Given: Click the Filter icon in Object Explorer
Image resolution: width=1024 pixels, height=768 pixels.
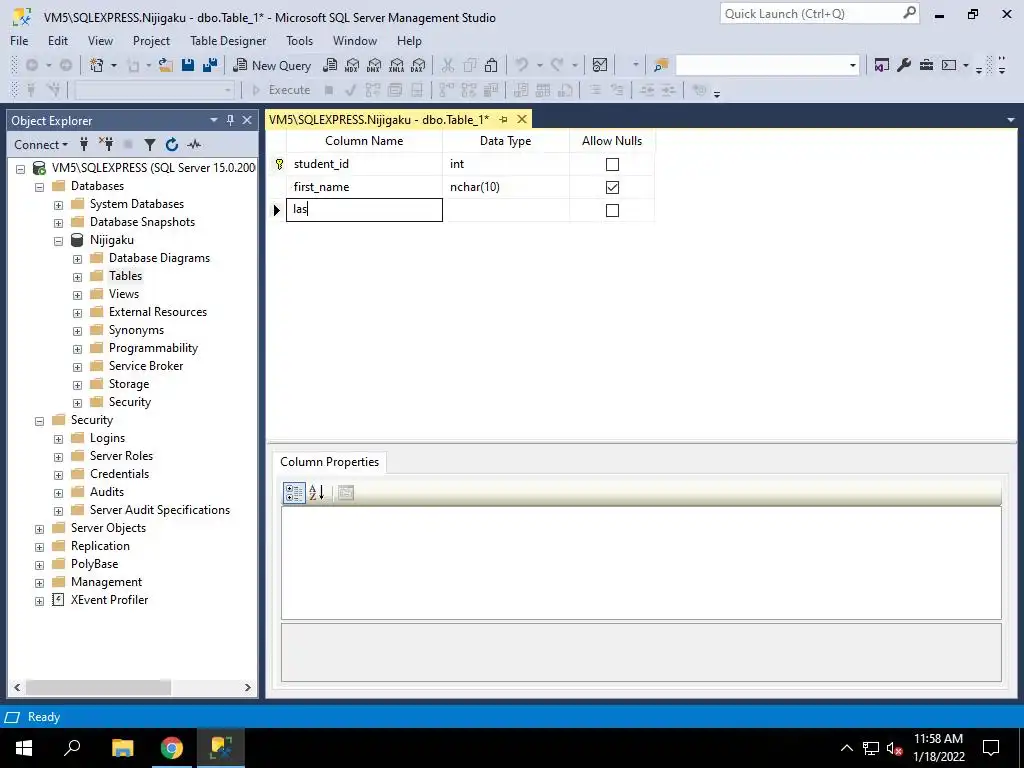Looking at the screenshot, I should tap(150, 144).
